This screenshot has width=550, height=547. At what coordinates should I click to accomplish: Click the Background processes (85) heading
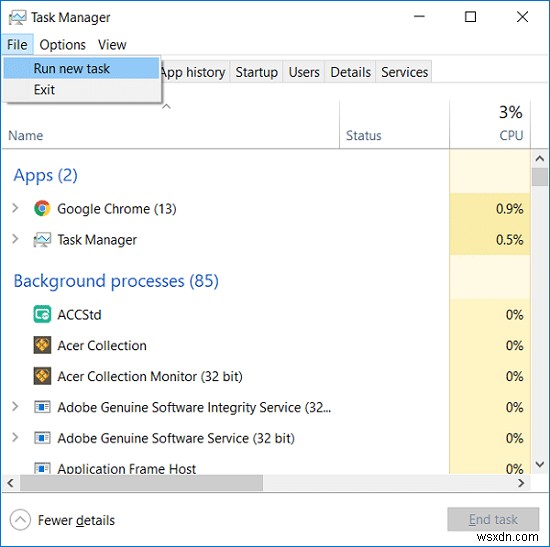(116, 281)
